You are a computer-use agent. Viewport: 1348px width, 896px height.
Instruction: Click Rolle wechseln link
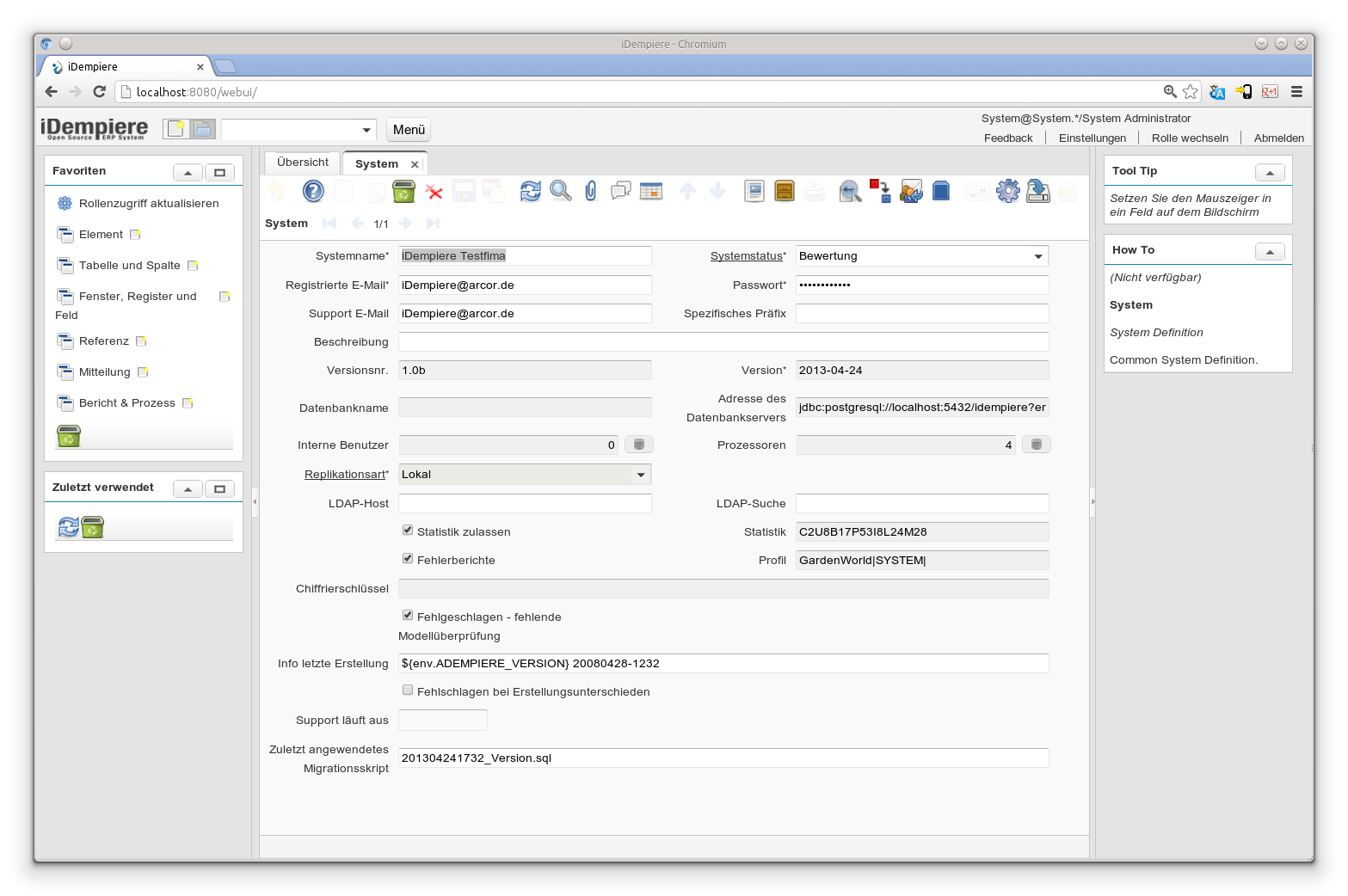point(1190,138)
